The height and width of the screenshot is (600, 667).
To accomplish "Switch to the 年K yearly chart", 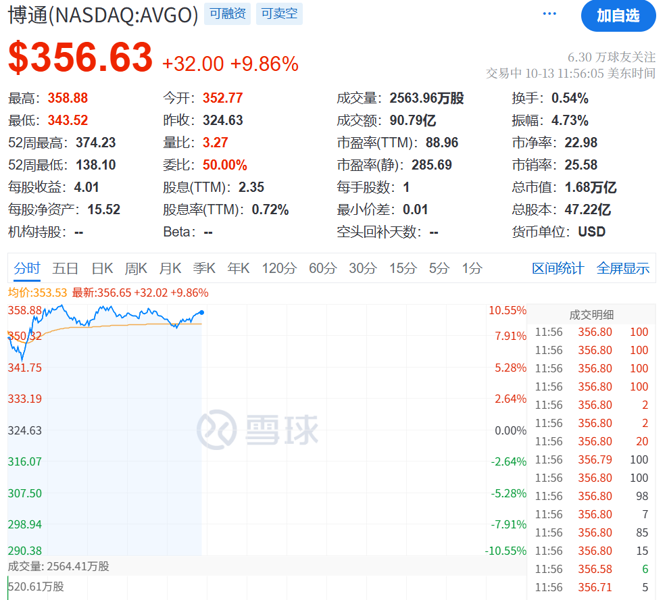I will 238,268.
